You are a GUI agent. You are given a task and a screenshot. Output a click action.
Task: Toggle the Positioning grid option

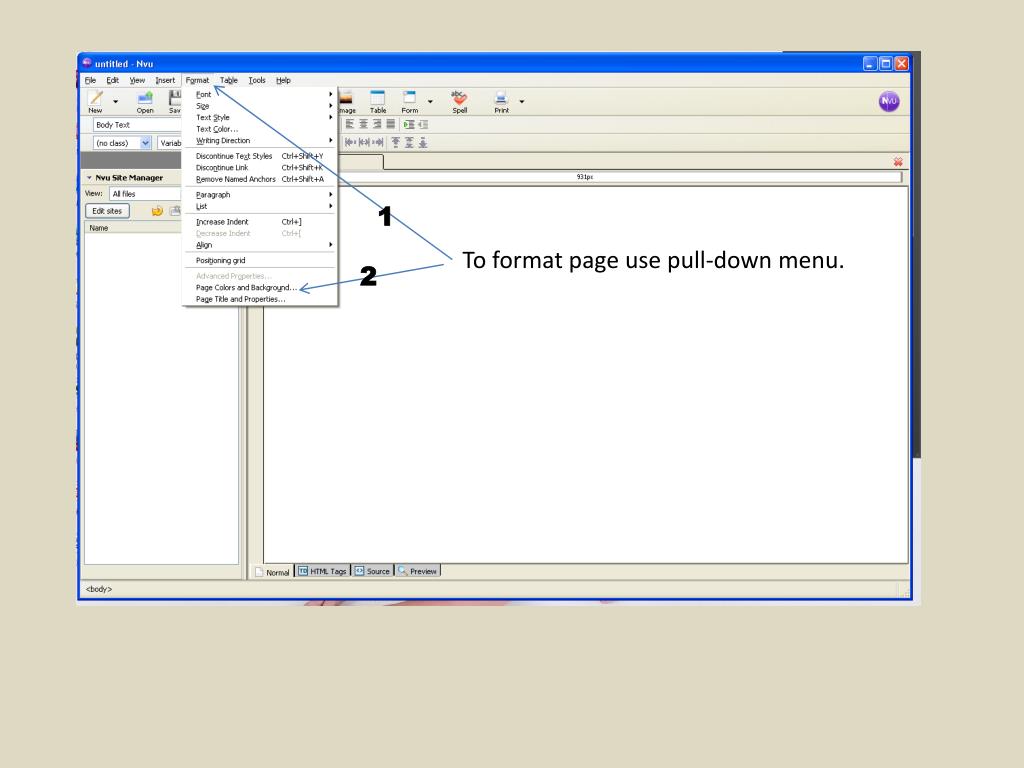[261, 261]
